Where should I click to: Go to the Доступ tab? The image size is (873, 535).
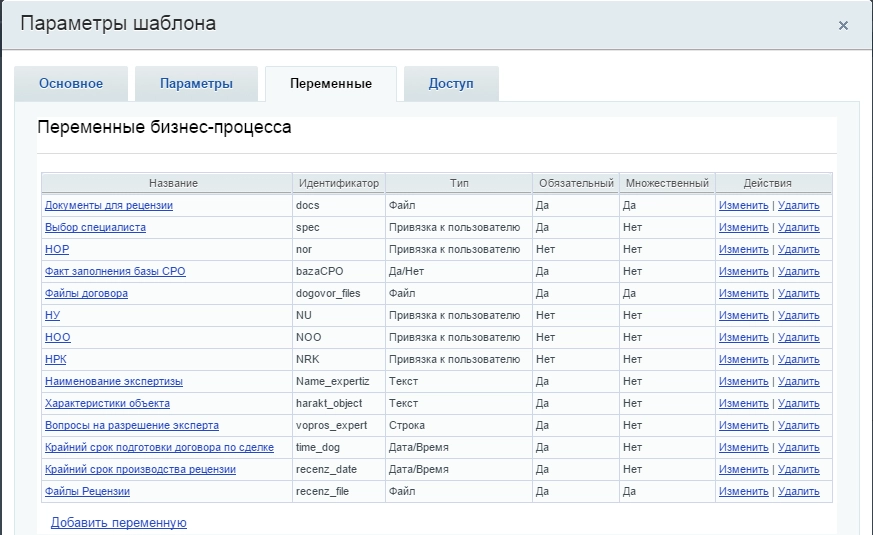point(450,84)
